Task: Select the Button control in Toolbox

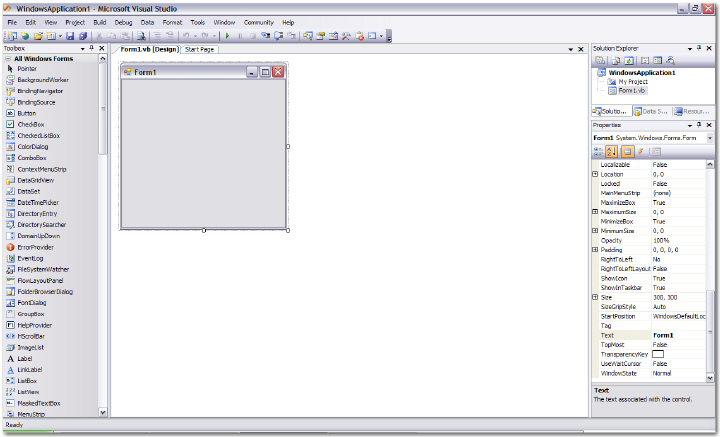Action: (x=26, y=113)
